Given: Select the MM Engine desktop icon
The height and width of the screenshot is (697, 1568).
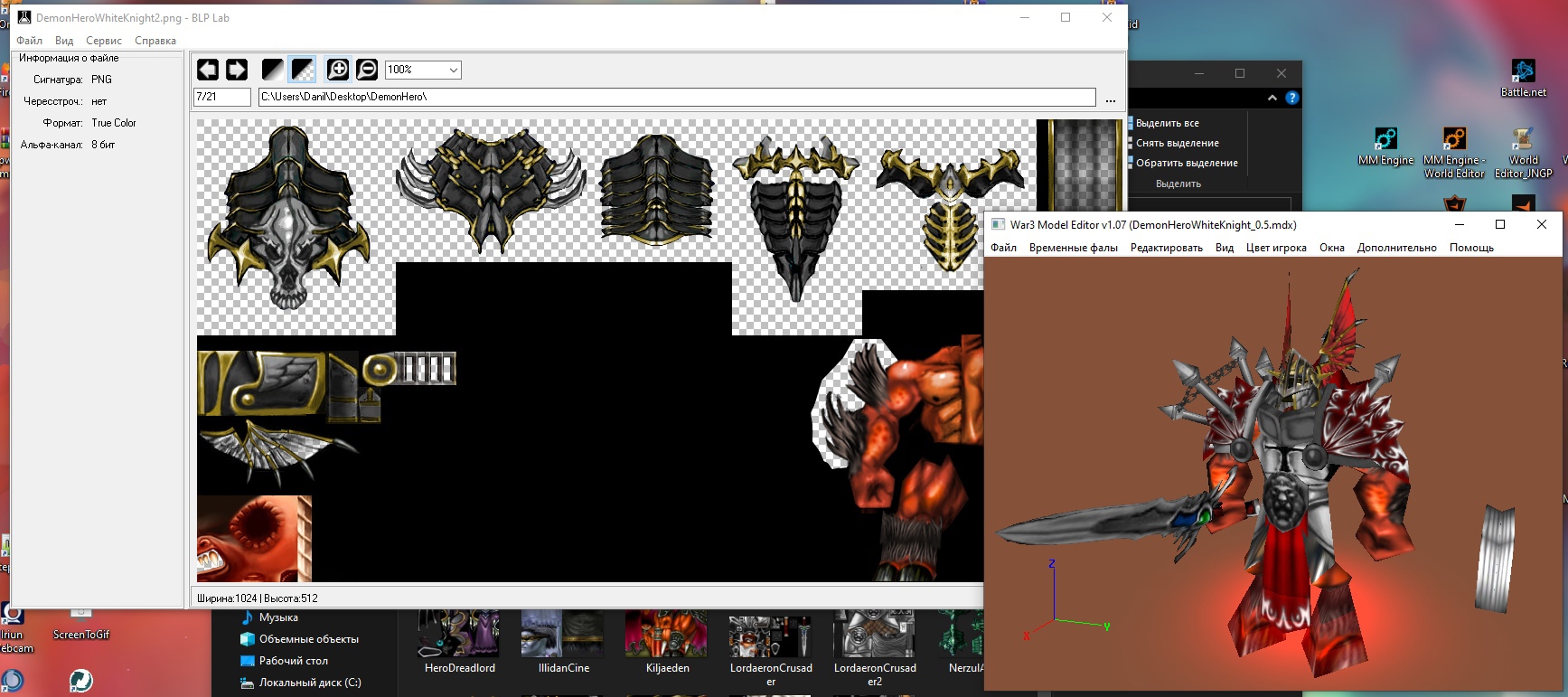Looking at the screenshot, I should coord(1385,146).
